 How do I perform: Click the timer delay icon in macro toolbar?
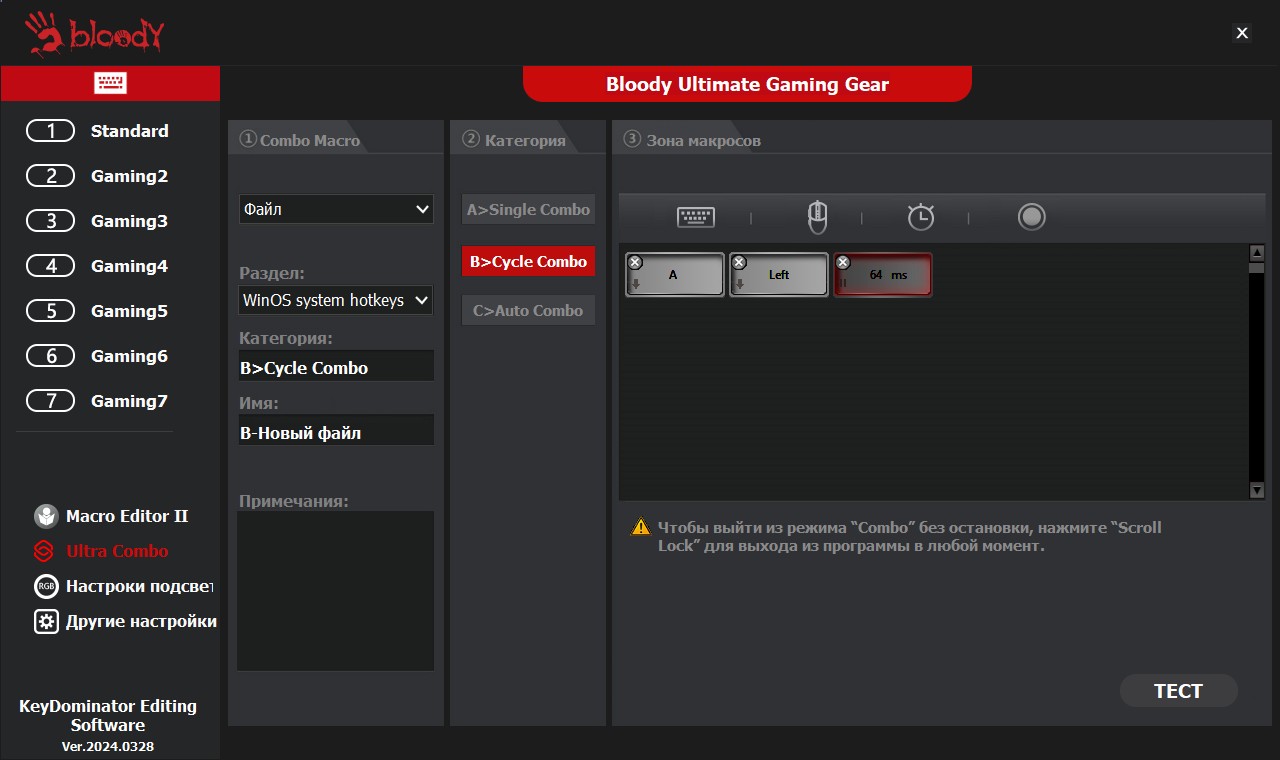tap(920, 217)
